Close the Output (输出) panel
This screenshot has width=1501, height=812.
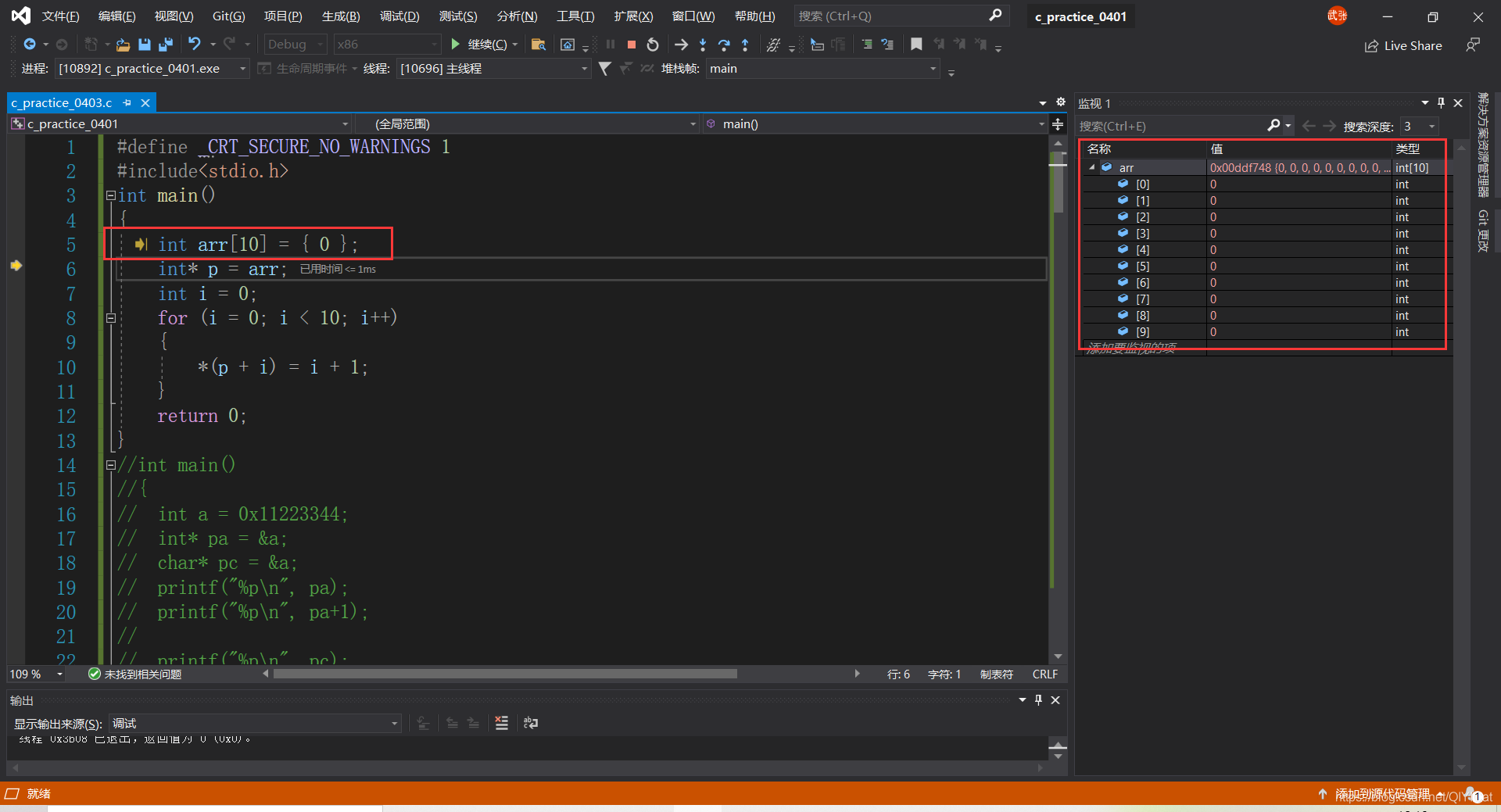(x=1055, y=700)
